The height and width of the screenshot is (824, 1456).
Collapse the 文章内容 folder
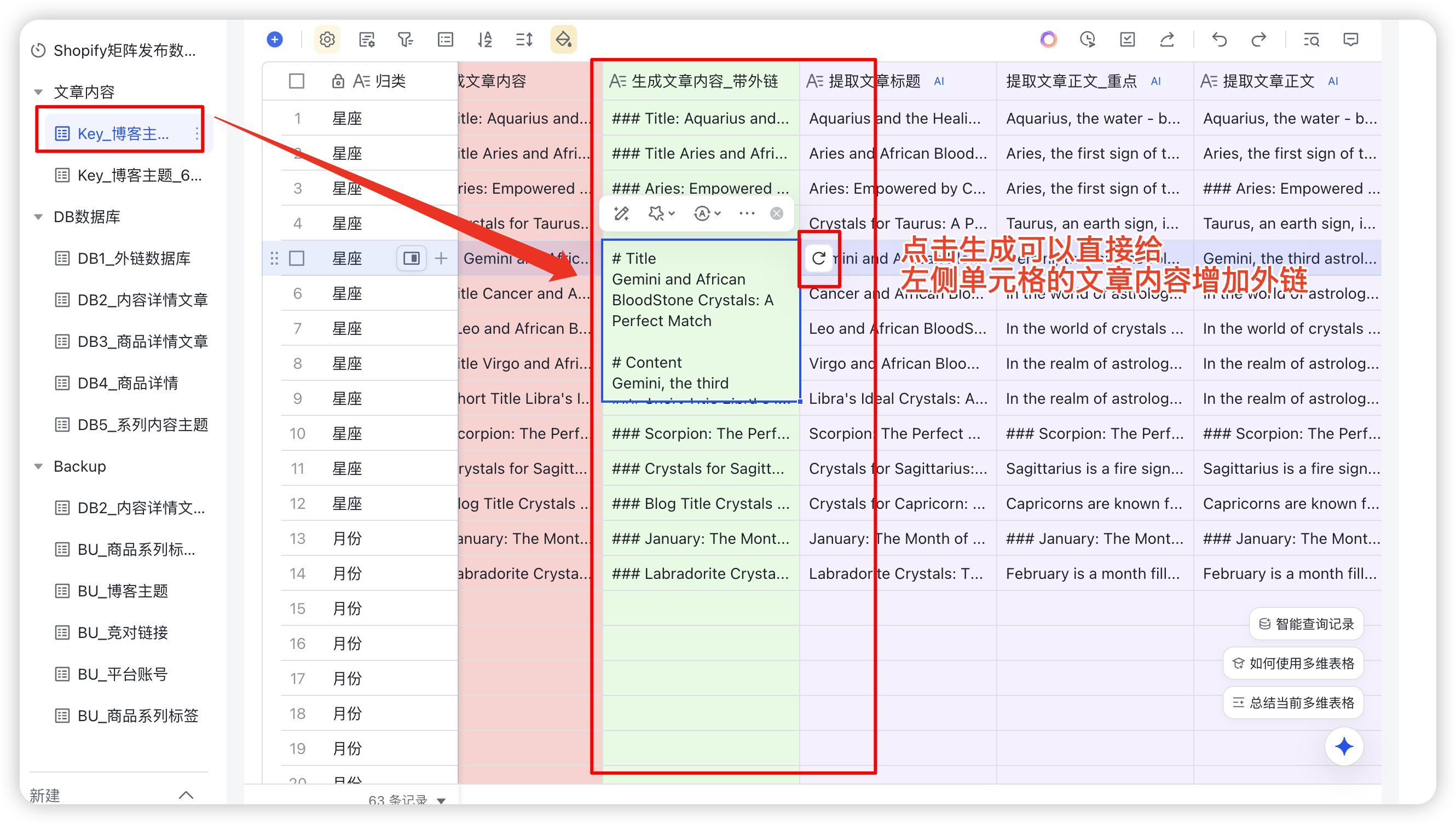38,92
